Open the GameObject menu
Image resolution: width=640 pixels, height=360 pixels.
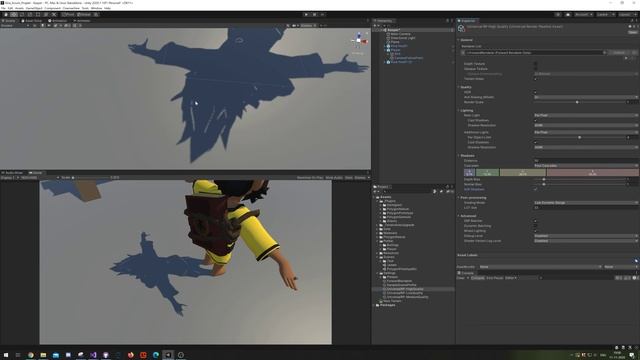point(34,8)
